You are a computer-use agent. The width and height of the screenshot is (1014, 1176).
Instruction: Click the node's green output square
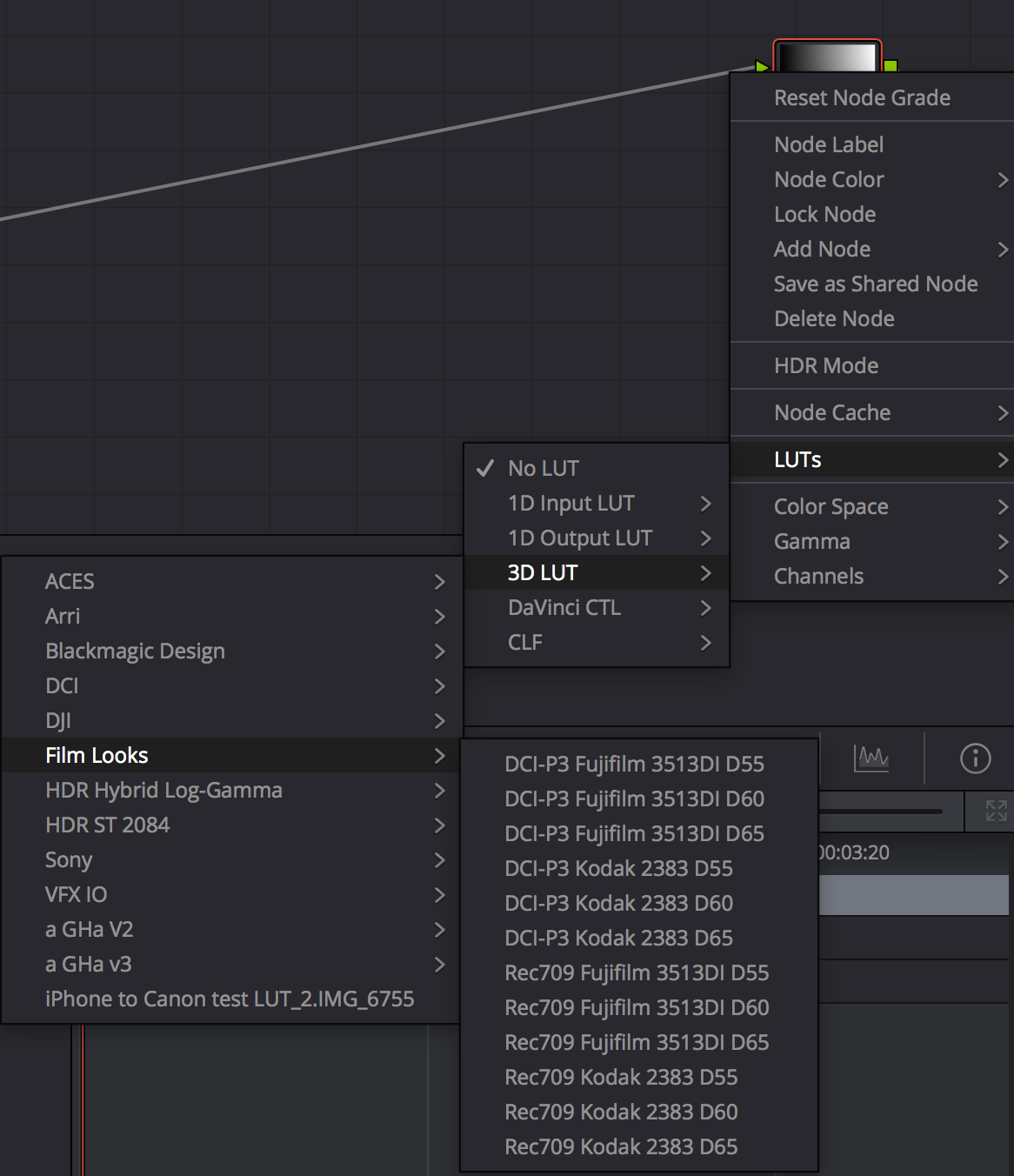[891, 66]
